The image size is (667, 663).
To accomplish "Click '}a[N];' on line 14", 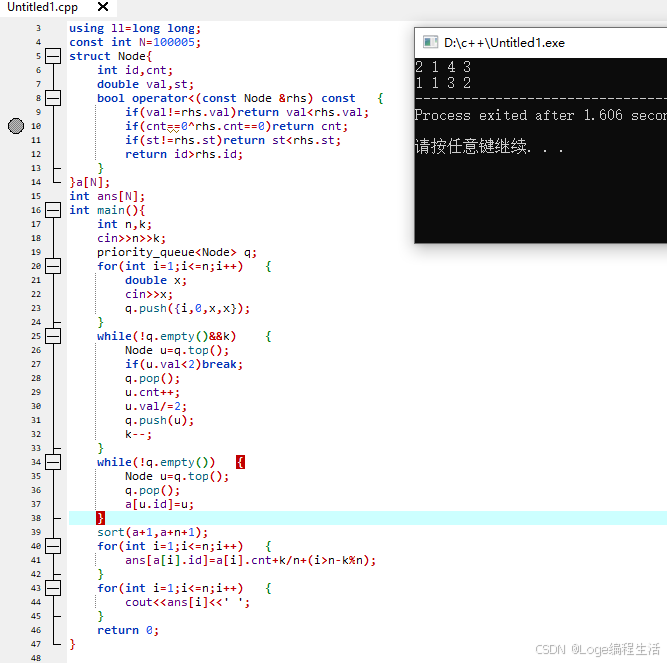I will [89, 182].
